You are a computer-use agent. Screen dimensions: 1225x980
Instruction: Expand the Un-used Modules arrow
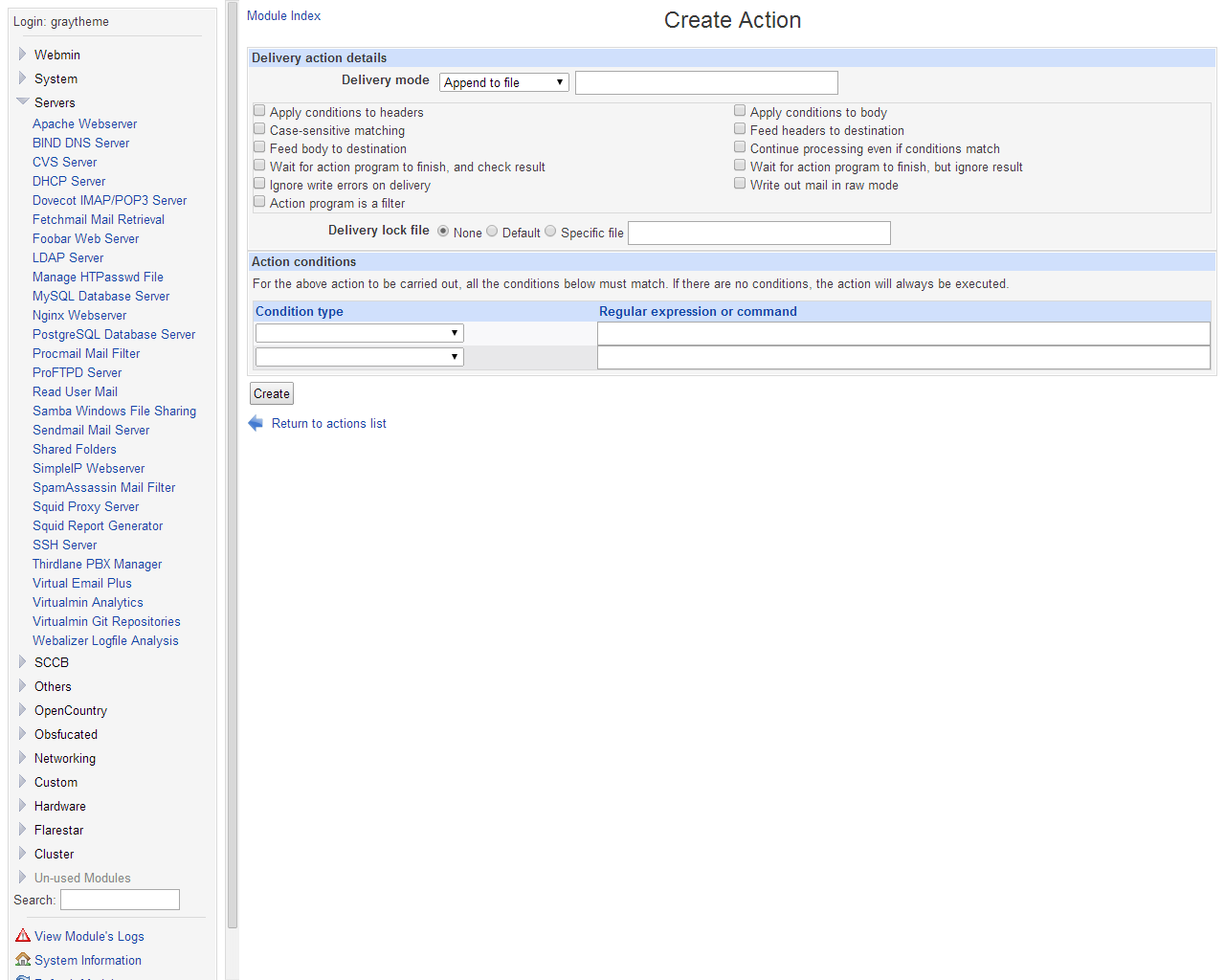coord(22,878)
